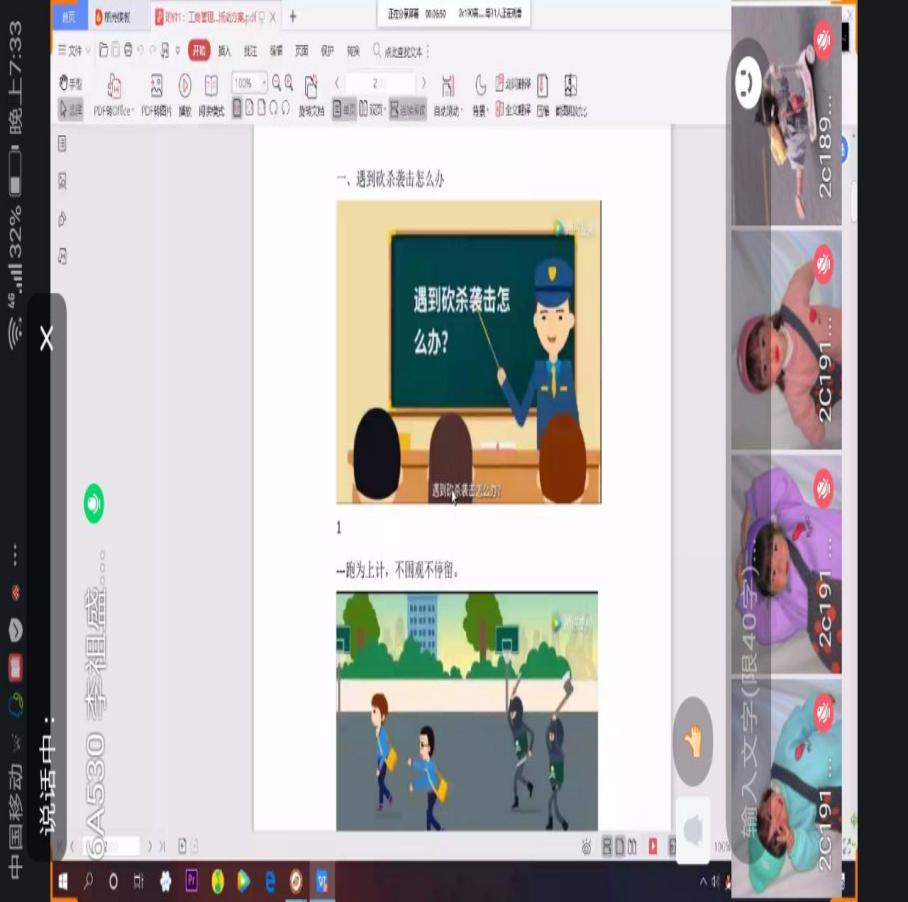Click the page number input field
Image resolution: width=908 pixels, height=902 pixels.
tap(379, 83)
